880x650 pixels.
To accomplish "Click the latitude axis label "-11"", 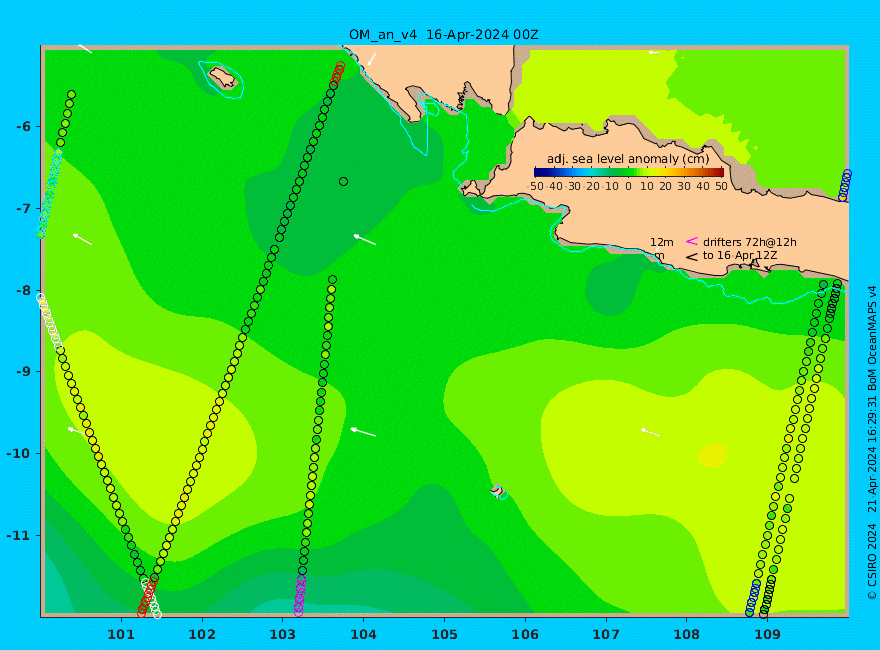I will (19, 535).
